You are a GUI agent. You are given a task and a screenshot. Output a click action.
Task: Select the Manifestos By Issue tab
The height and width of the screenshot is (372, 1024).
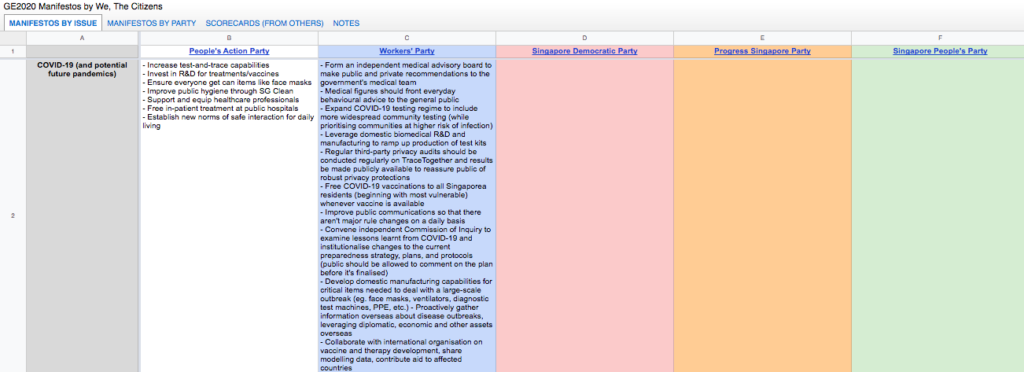(x=54, y=23)
